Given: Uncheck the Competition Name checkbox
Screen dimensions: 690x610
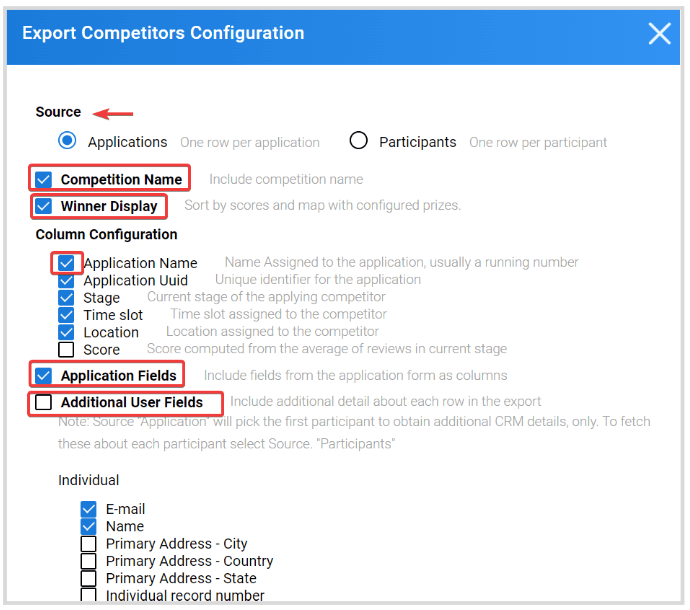Looking at the screenshot, I should coord(44,179).
